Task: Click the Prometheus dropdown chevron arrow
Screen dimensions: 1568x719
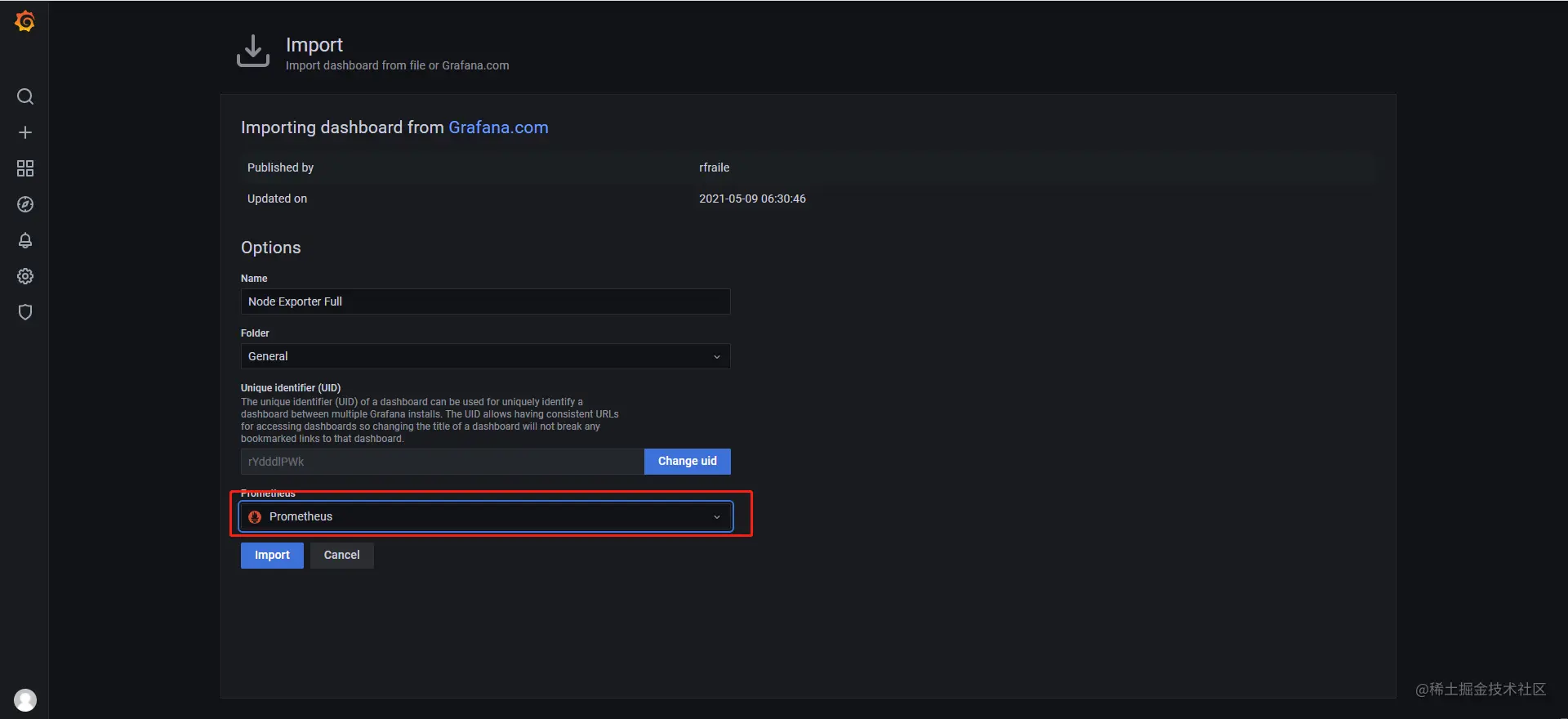Action: click(x=717, y=517)
